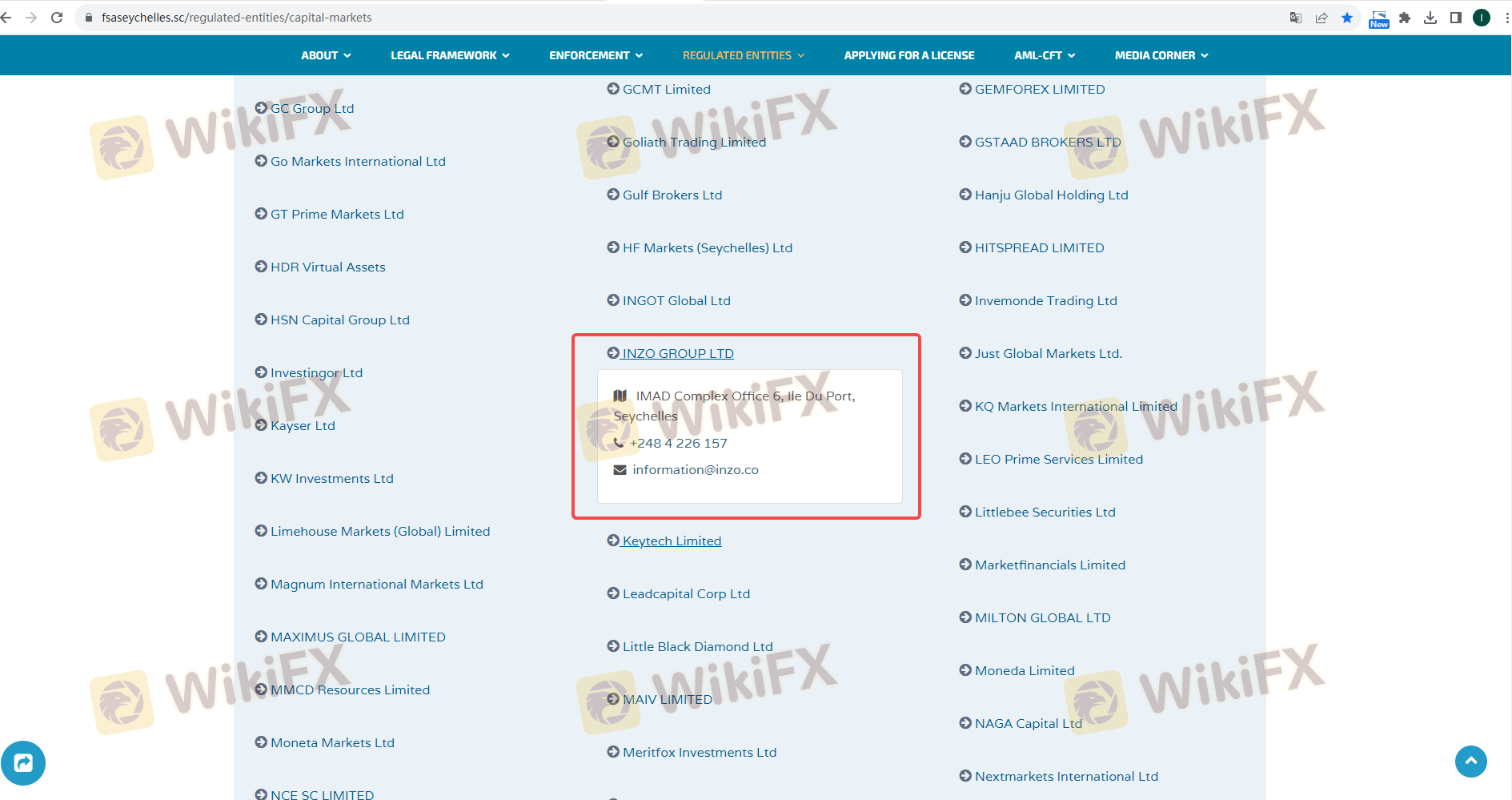Viewport: 1512px width, 800px height.
Task: Open GC Group Ltd entry
Action: point(312,108)
